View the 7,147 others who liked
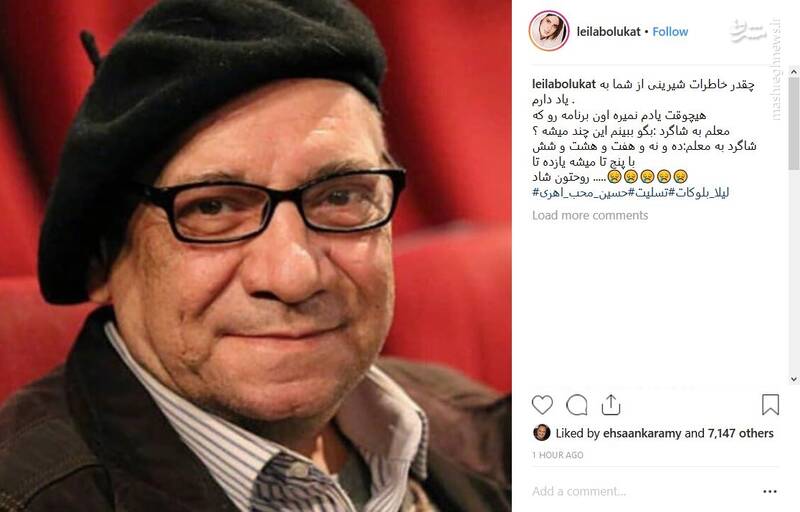800x512 pixels. coord(740,433)
